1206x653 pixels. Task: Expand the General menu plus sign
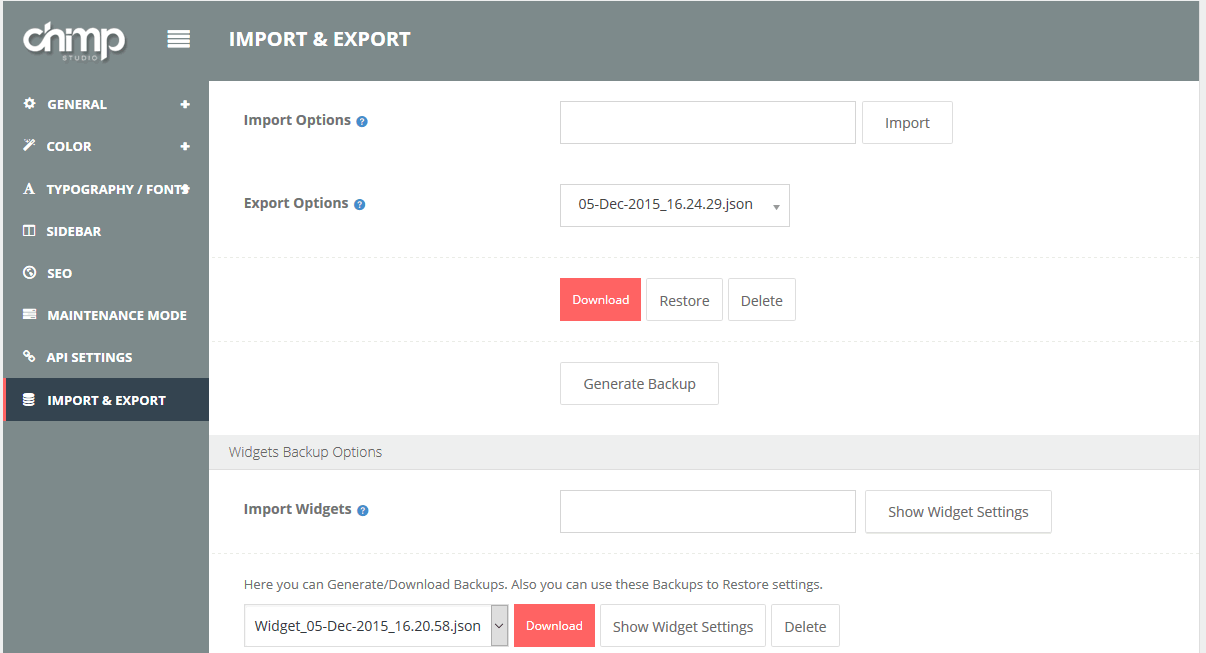185,104
